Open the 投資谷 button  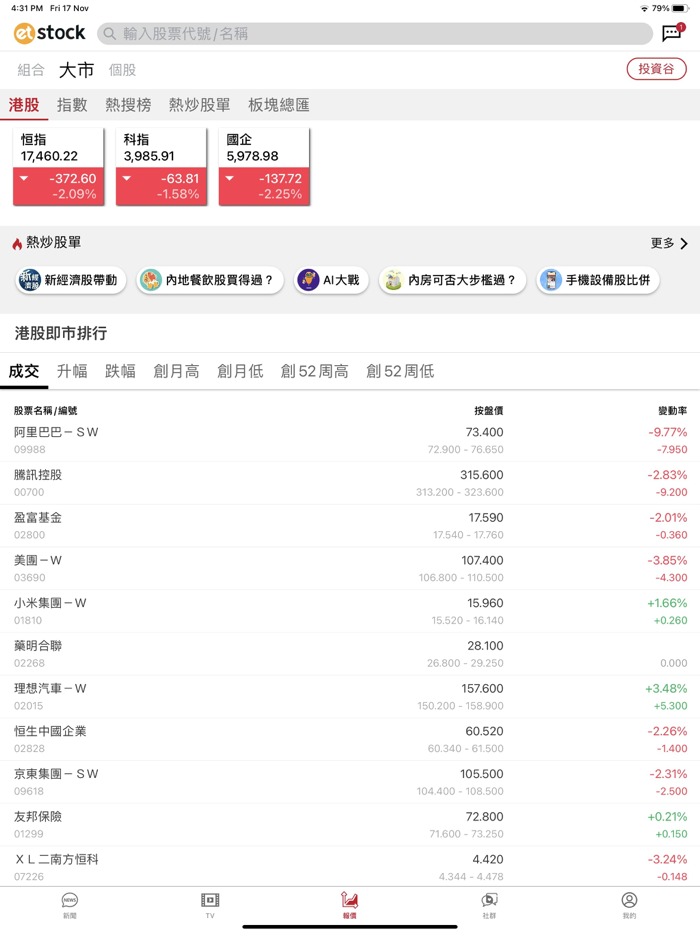click(657, 69)
